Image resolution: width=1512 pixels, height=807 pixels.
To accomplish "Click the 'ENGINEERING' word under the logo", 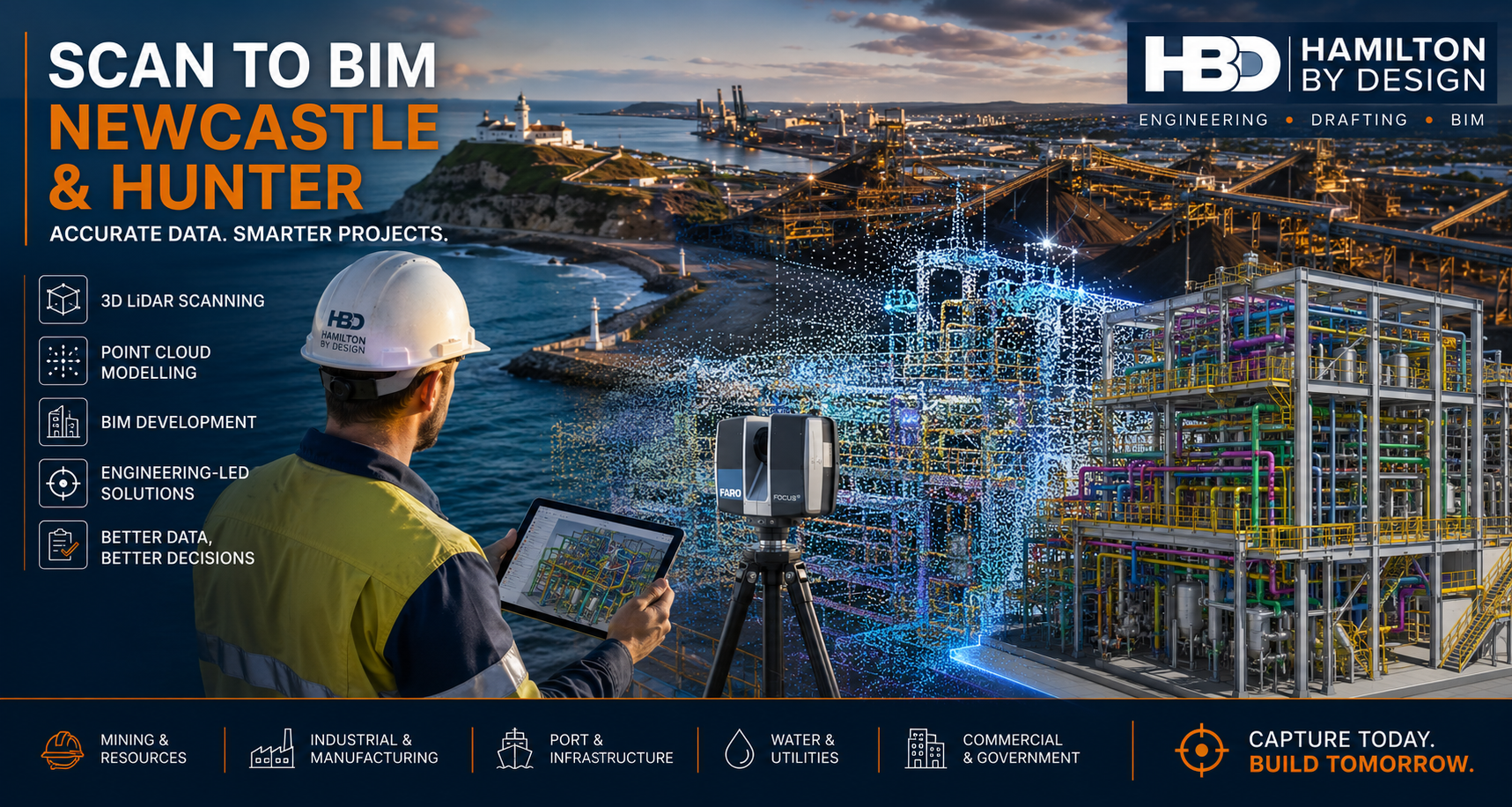I will click(x=1204, y=120).
